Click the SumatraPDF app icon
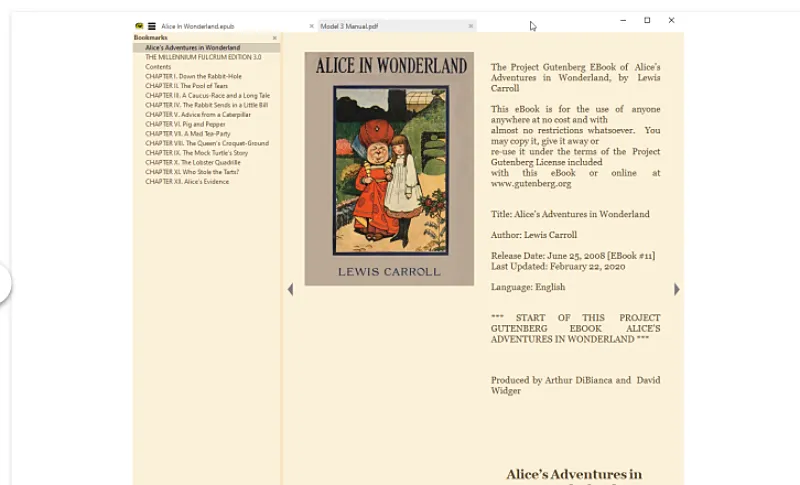 tap(139, 26)
